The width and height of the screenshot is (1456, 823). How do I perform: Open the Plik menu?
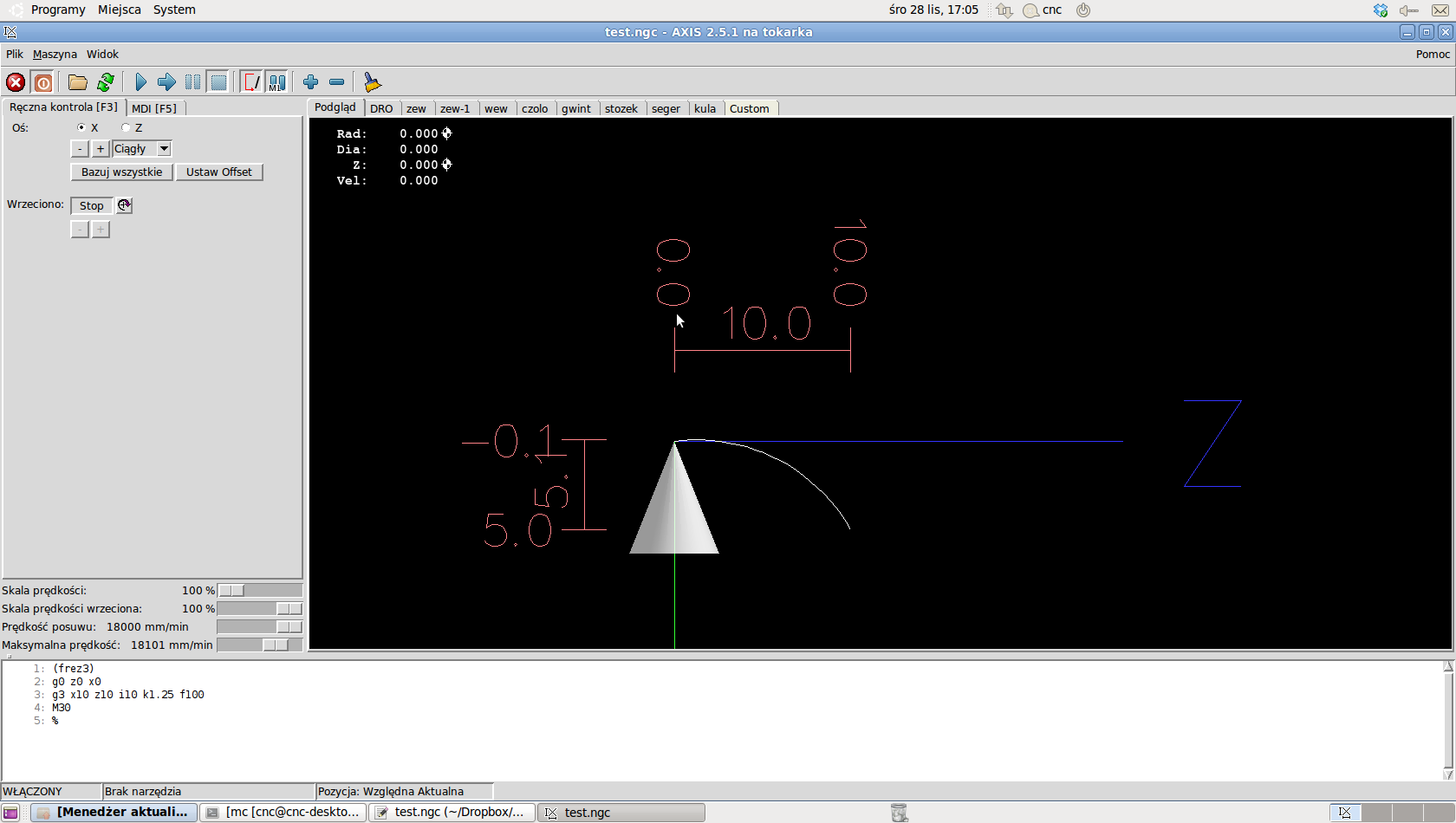click(x=15, y=54)
